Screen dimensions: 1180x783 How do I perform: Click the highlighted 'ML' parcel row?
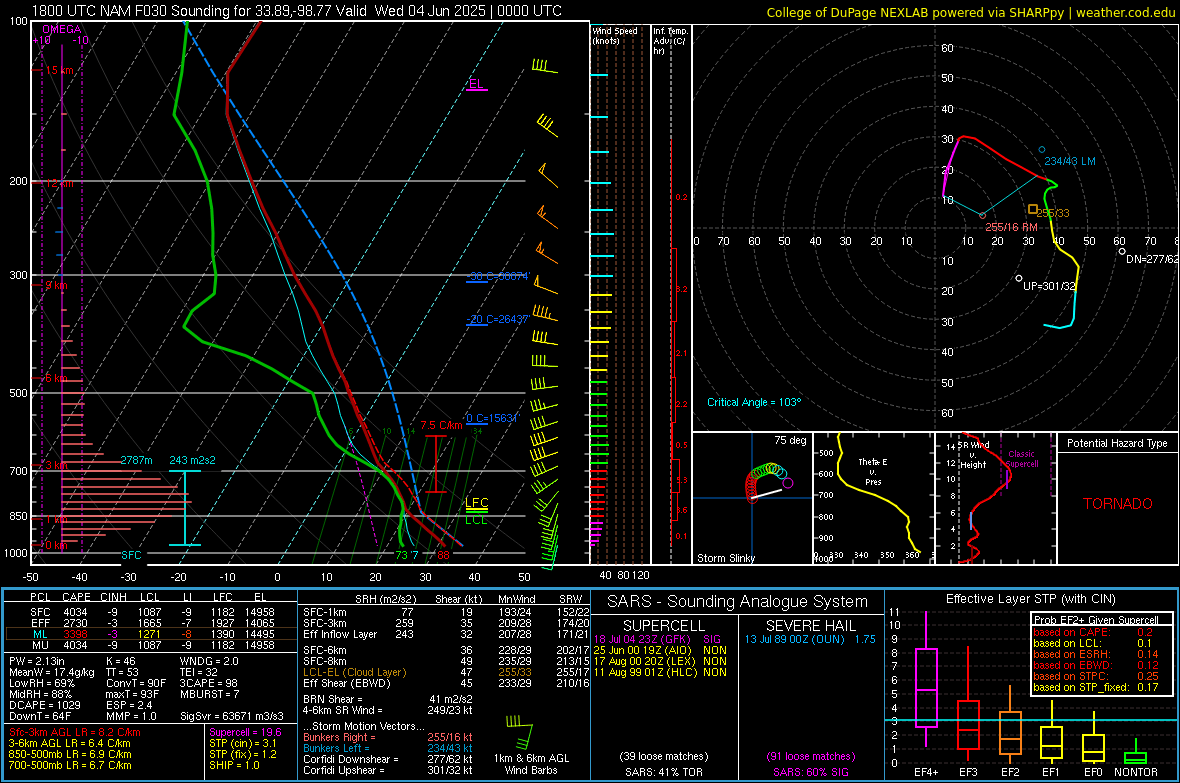(151, 634)
